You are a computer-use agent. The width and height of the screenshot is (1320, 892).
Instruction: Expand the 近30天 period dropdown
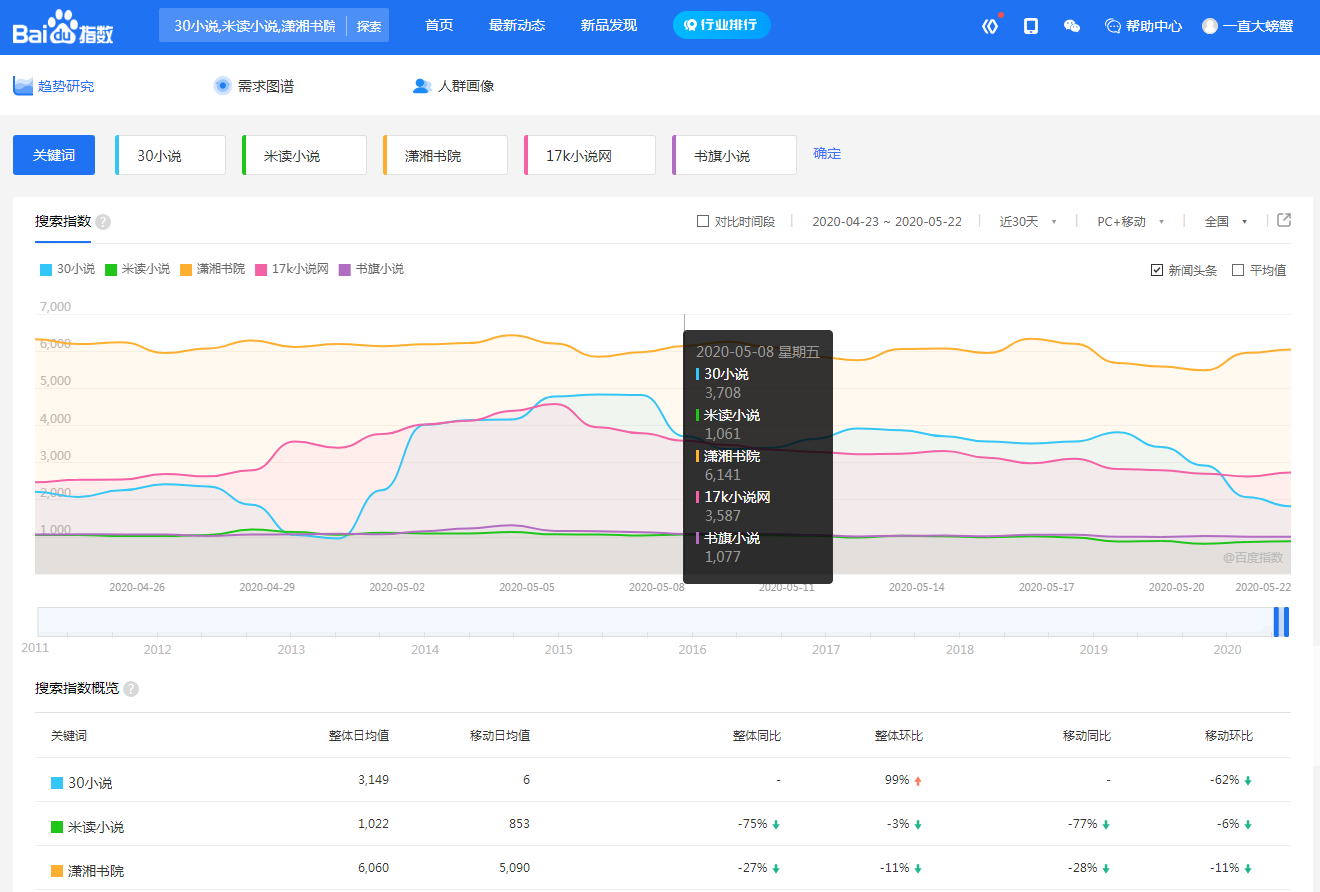(x=1028, y=221)
